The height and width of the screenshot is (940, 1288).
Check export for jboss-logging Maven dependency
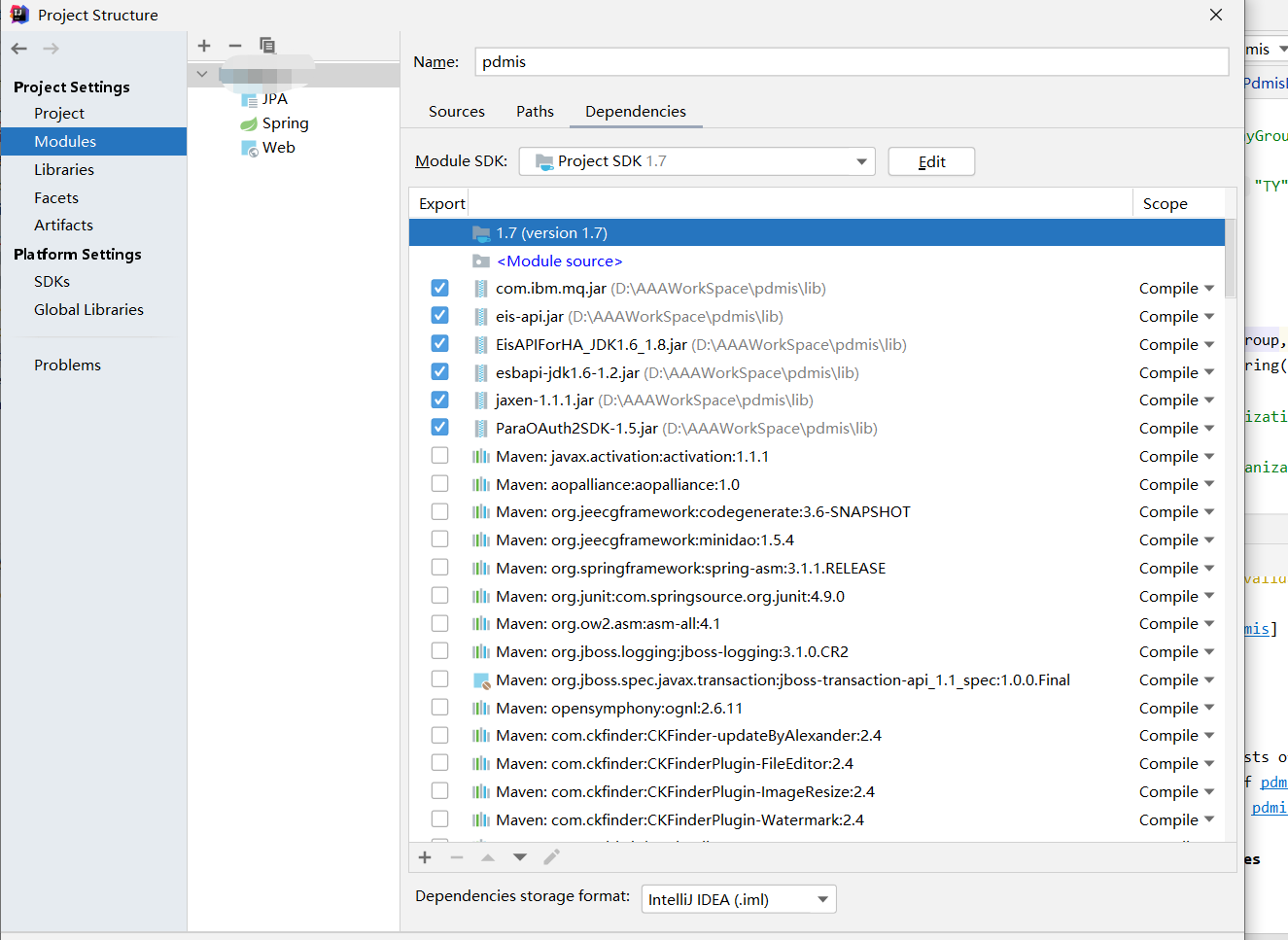coord(440,651)
